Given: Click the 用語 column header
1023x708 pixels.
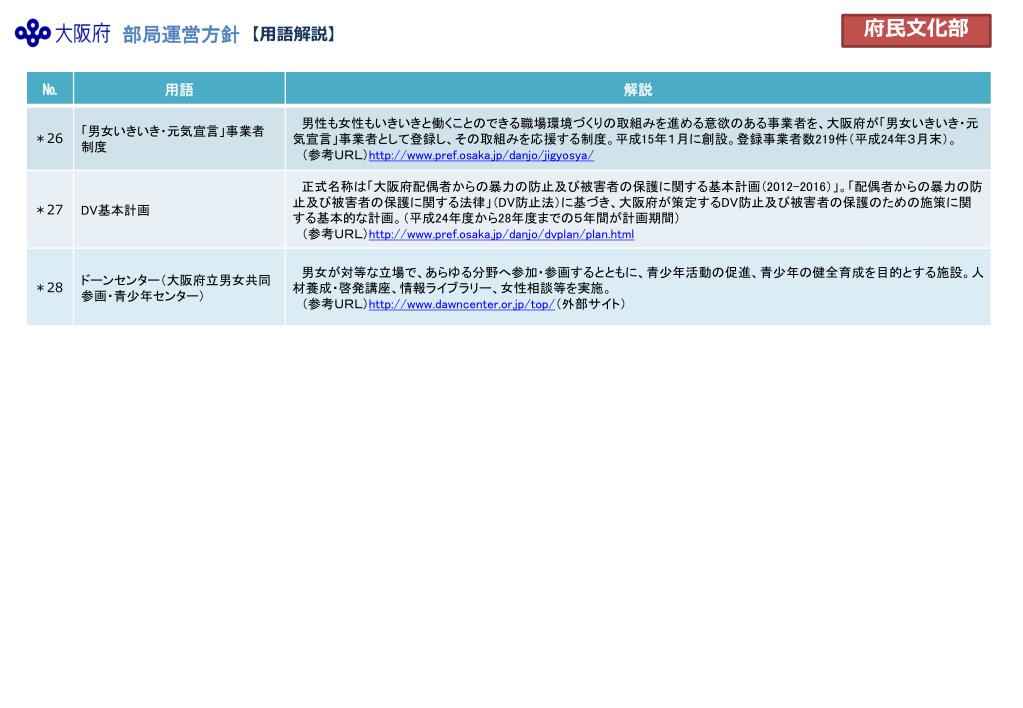Looking at the screenshot, I should click(x=179, y=89).
